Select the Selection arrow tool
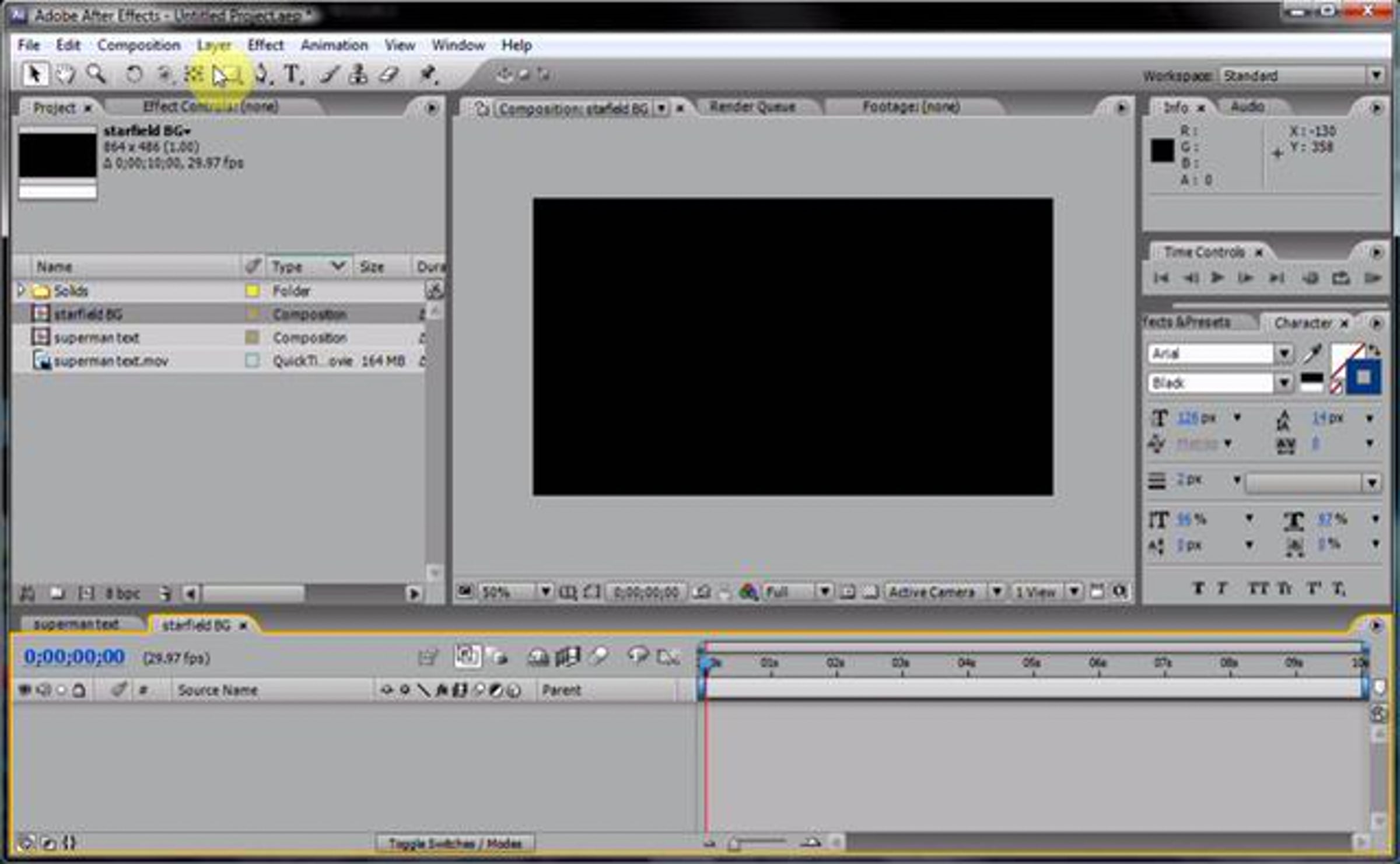The height and width of the screenshot is (864, 1400). [34, 75]
